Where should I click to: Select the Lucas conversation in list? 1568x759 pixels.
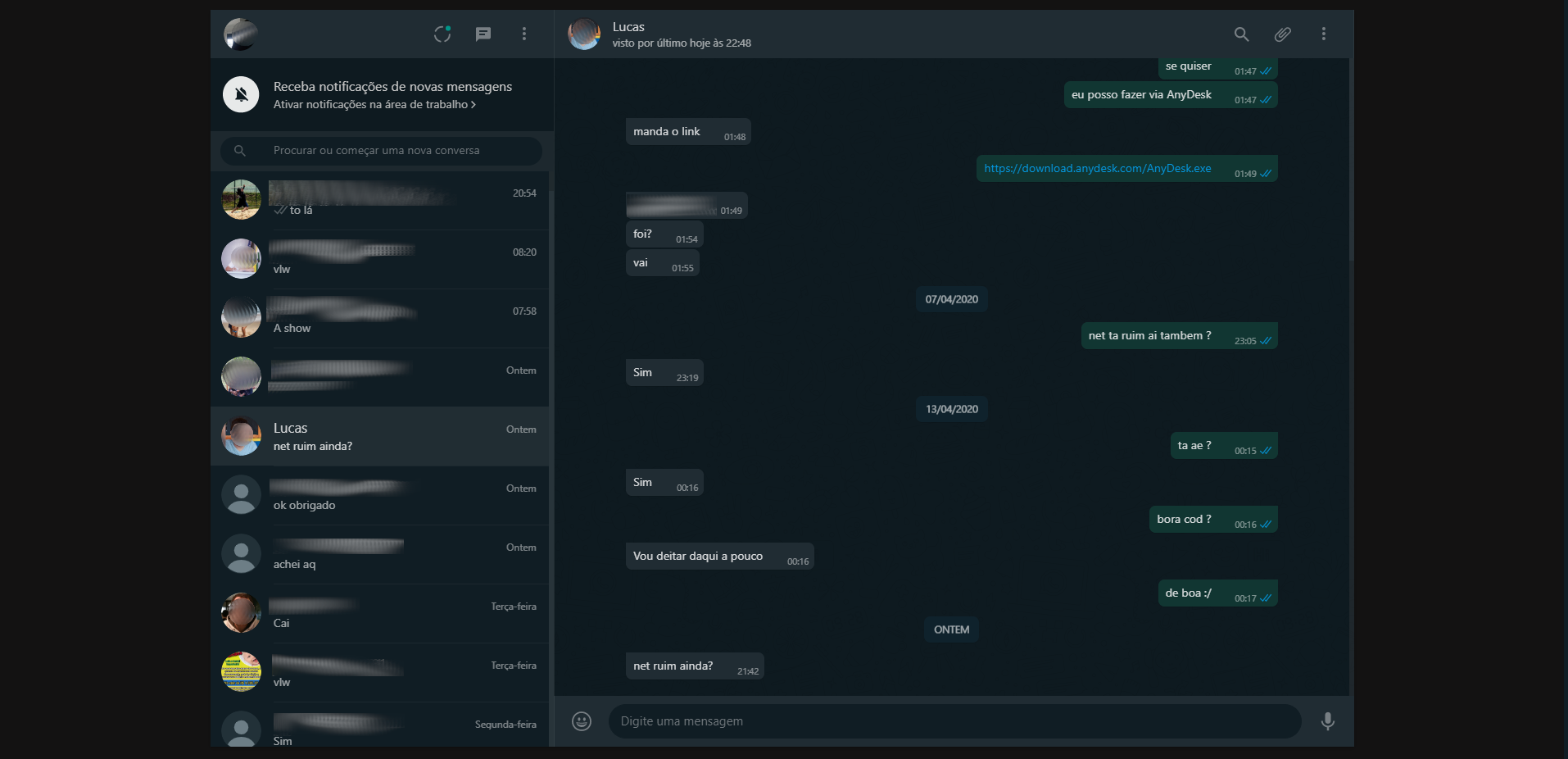[x=380, y=436]
